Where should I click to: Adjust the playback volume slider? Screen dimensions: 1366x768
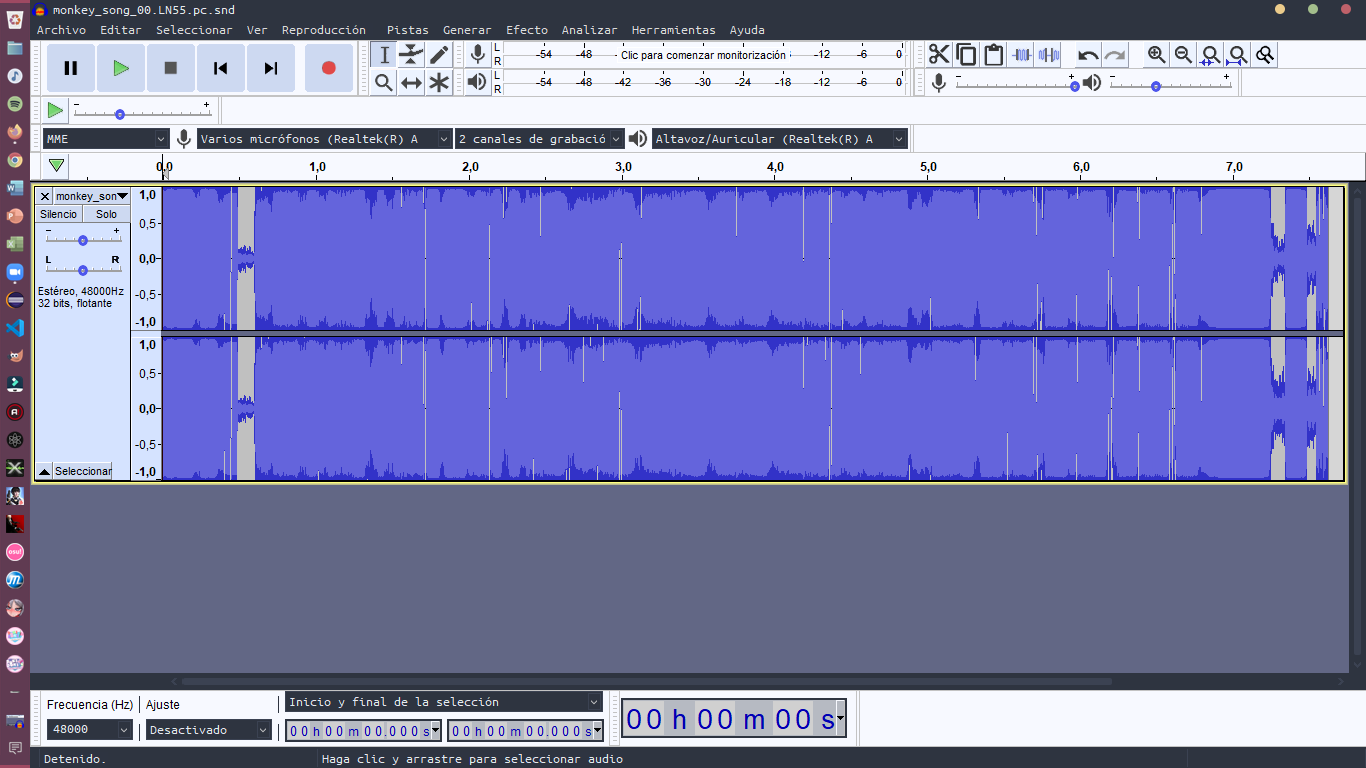click(x=1170, y=86)
